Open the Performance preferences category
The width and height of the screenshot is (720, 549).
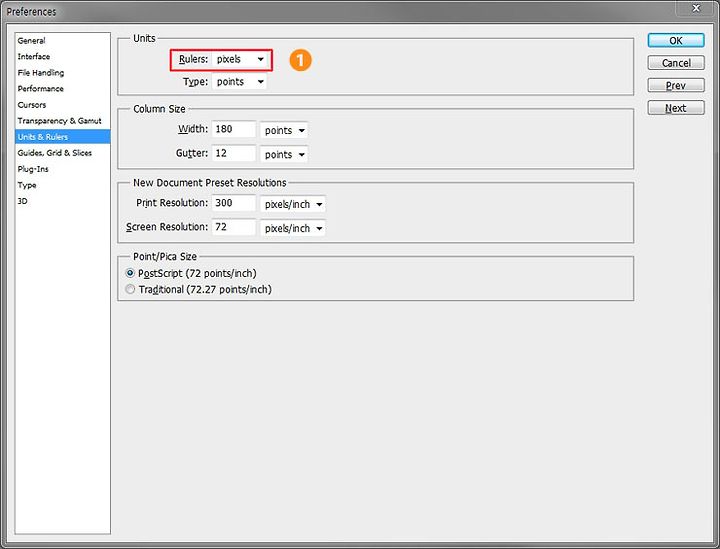tap(62, 89)
